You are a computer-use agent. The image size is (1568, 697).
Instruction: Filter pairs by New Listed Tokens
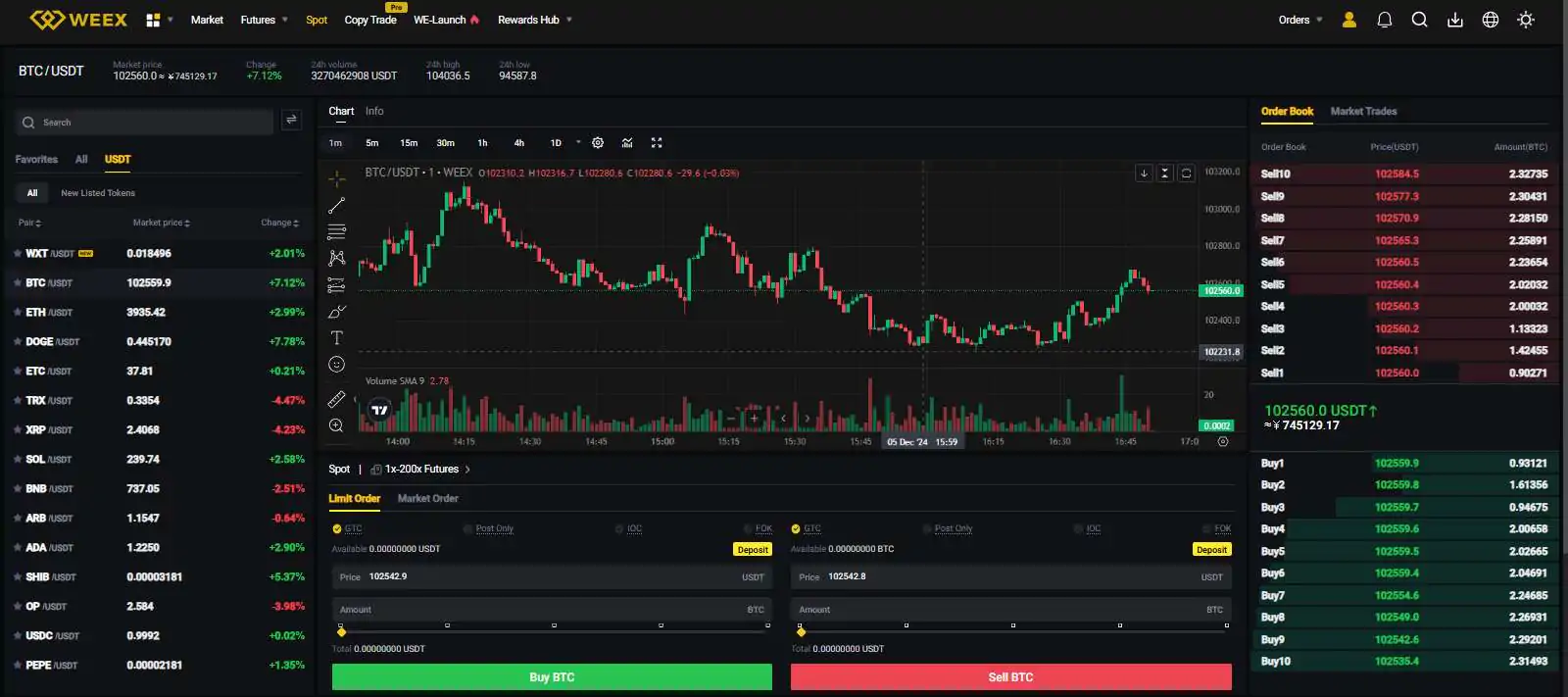point(98,193)
